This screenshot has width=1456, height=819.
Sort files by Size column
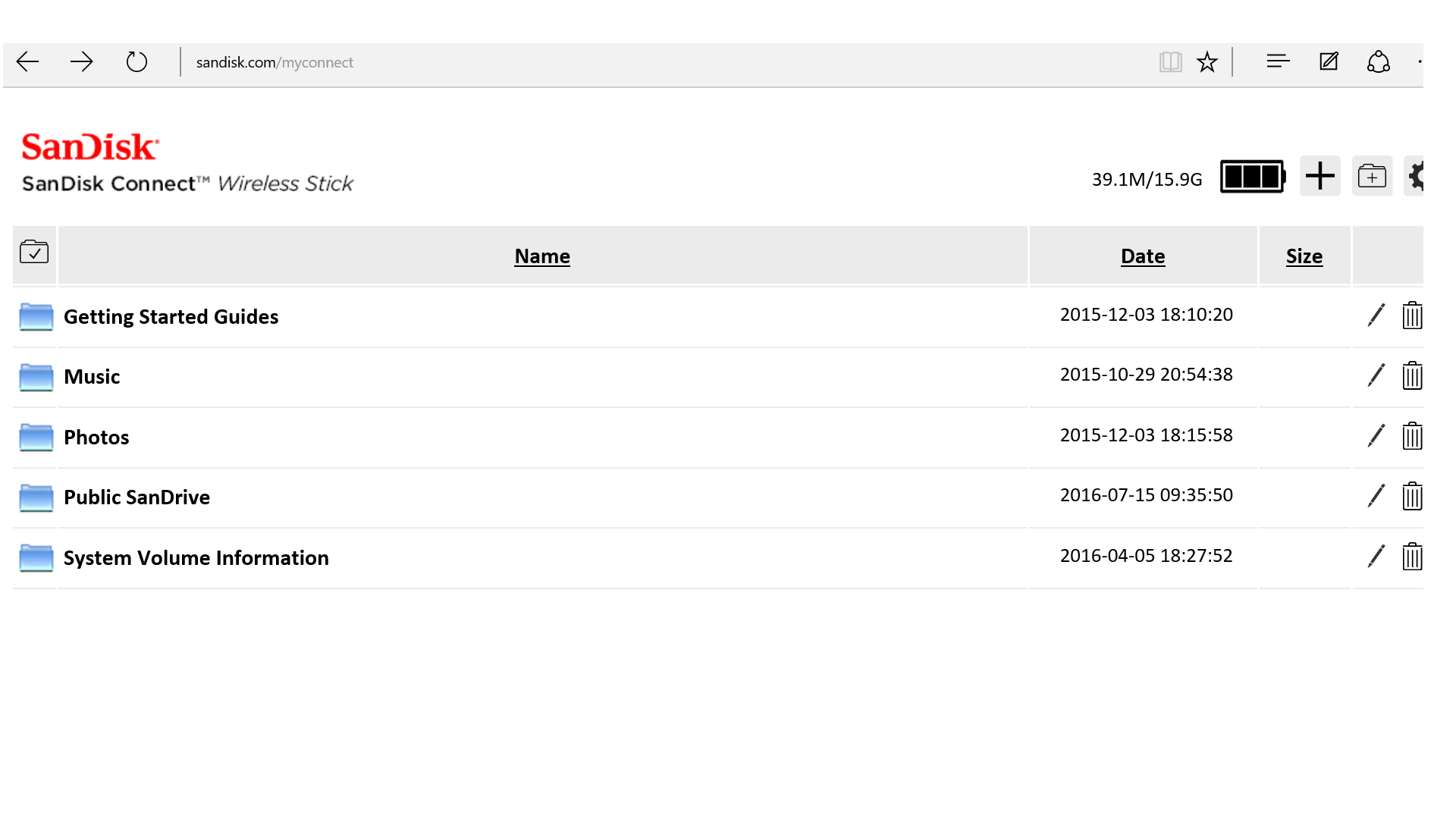click(x=1304, y=256)
